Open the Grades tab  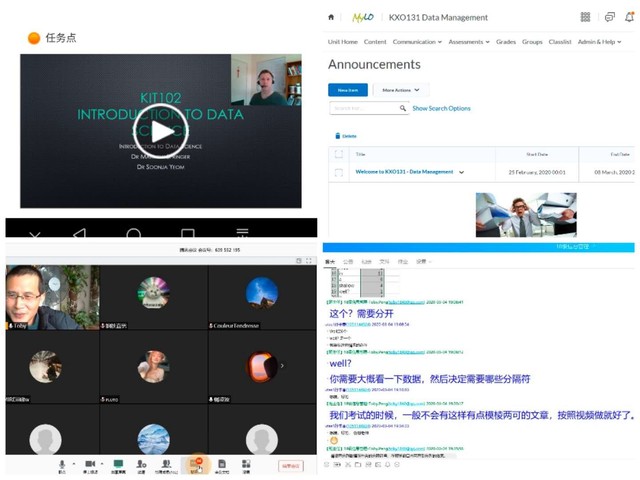(x=506, y=42)
